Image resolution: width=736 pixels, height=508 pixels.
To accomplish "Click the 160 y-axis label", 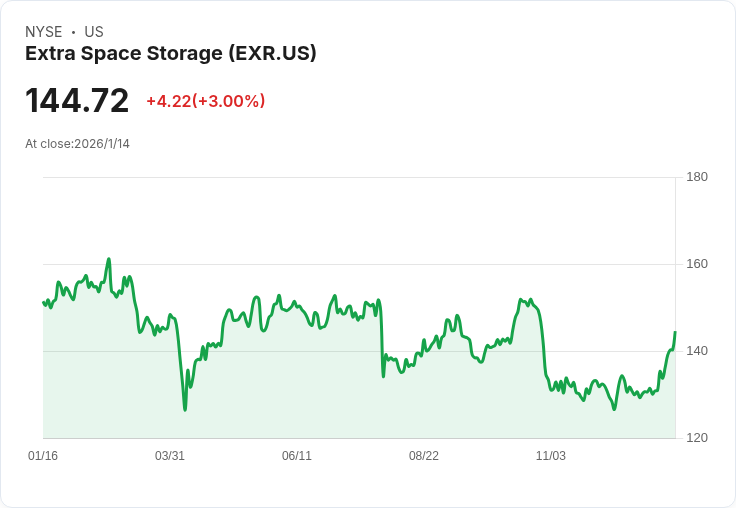I will click(x=697, y=264).
